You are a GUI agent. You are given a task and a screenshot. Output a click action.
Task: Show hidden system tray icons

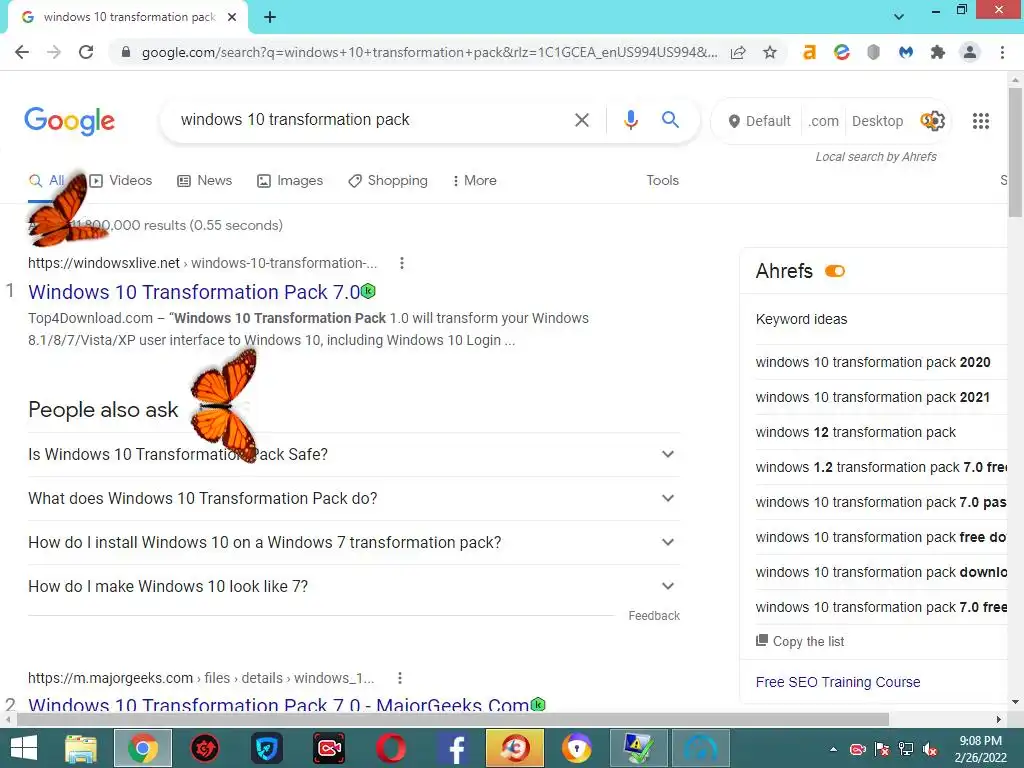pos(833,749)
